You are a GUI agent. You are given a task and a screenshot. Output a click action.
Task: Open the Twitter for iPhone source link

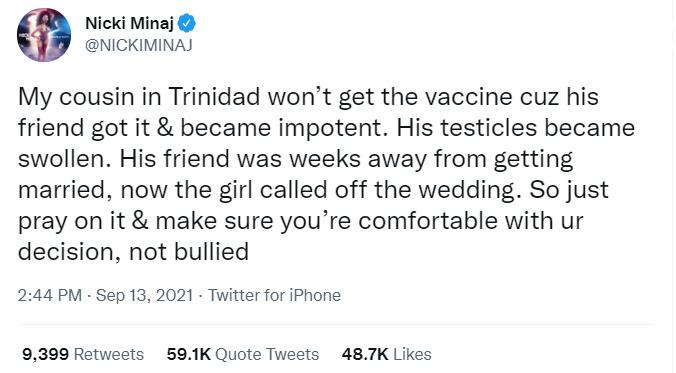(x=275, y=295)
